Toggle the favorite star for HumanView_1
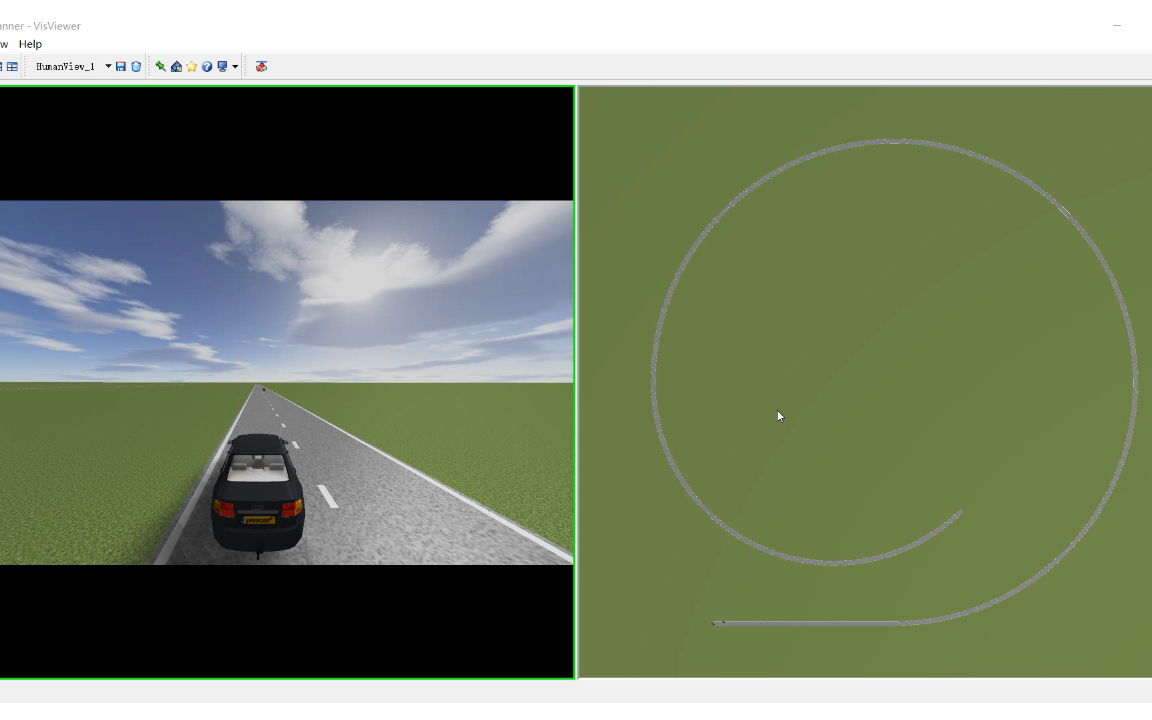Image resolution: width=1152 pixels, height=720 pixels. pyautogui.click(x=192, y=66)
